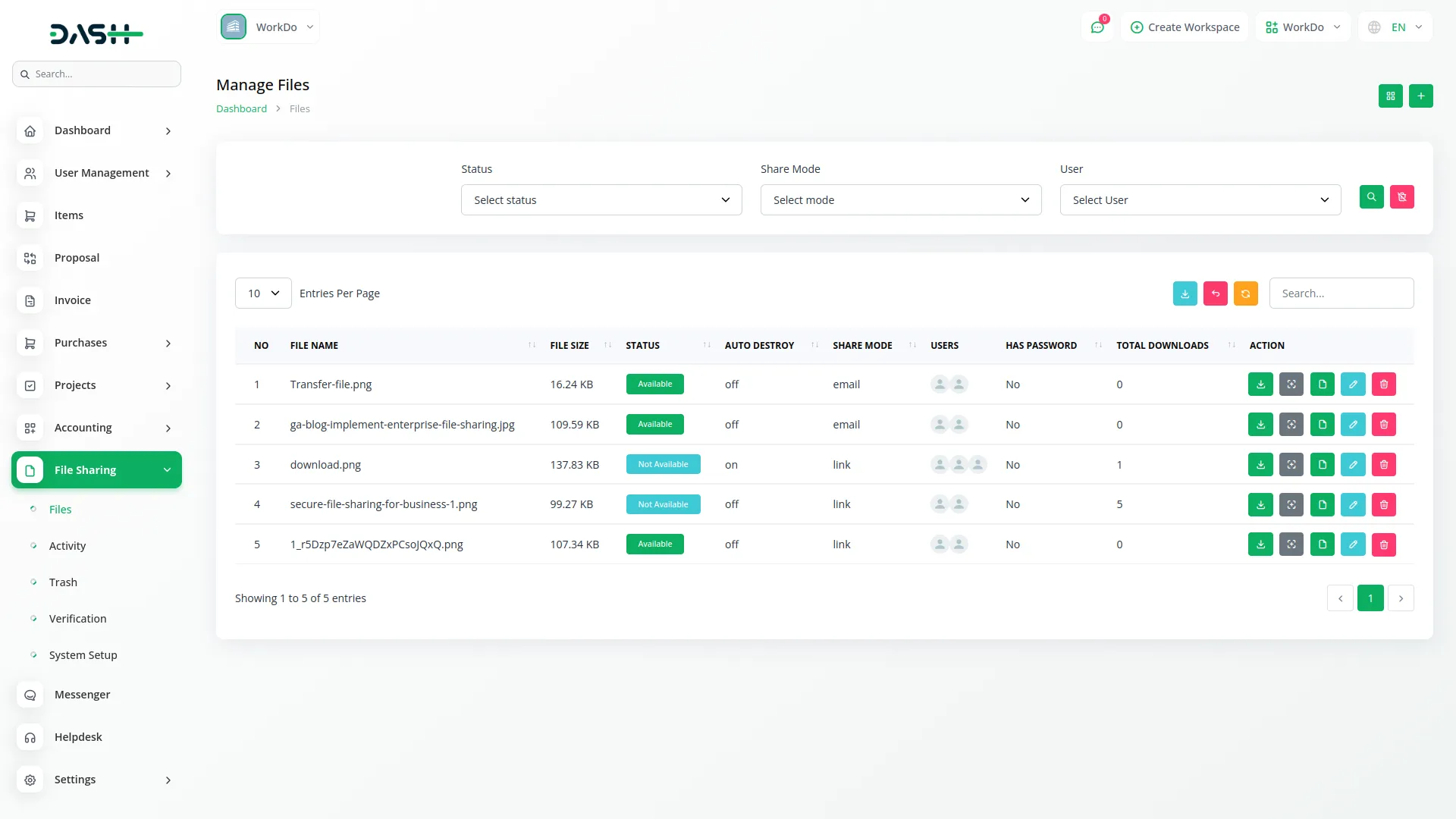Export files with the teal download icon
This screenshot has width=1456, height=819.
point(1185,293)
